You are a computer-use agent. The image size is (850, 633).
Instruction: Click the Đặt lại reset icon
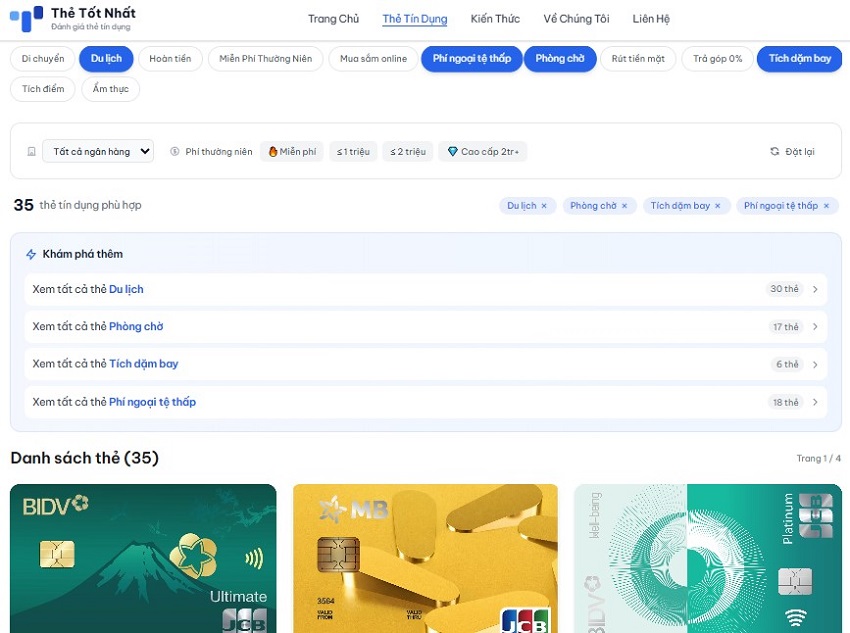click(x=774, y=152)
